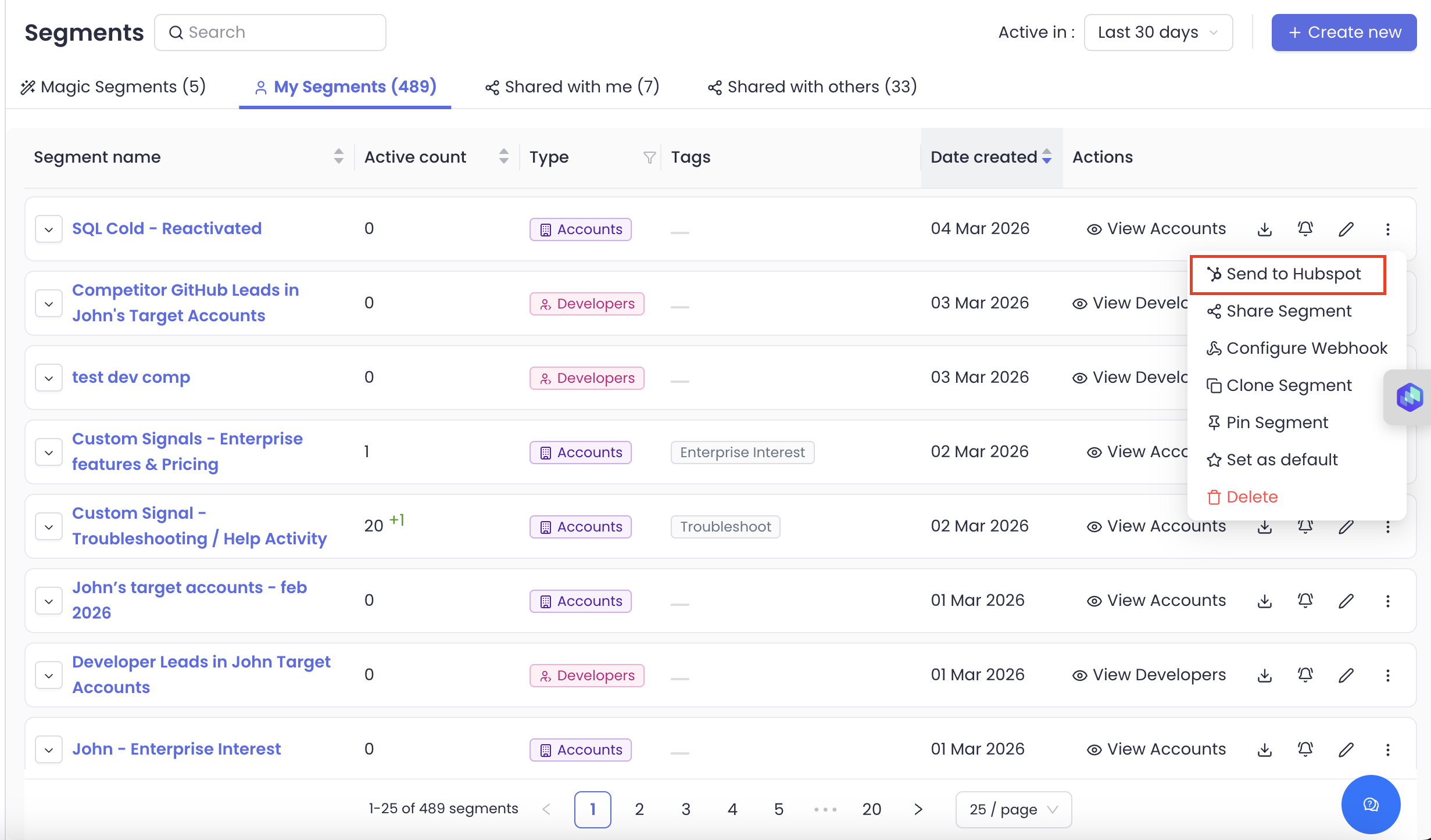The height and width of the screenshot is (840, 1431).
Task: View accounts for SQL Cold - Reactivated
Action: 1157,229
